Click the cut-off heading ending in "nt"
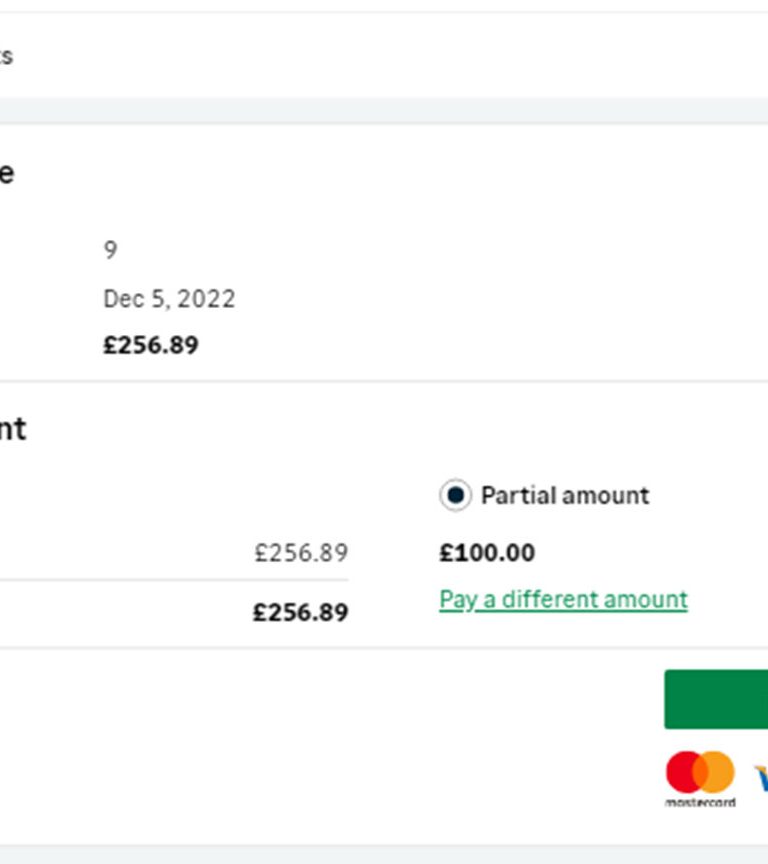The width and height of the screenshot is (768, 864). [x=13, y=429]
